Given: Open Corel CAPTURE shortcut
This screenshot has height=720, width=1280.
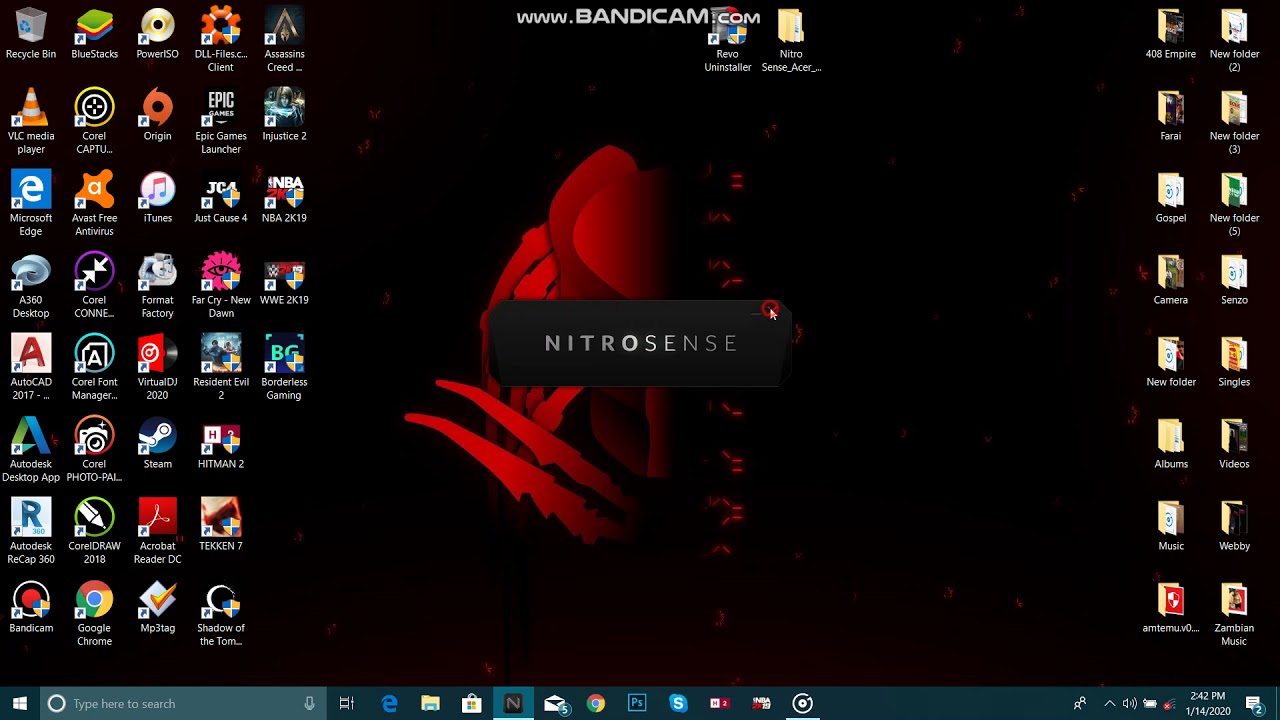Looking at the screenshot, I should coord(94,122).
